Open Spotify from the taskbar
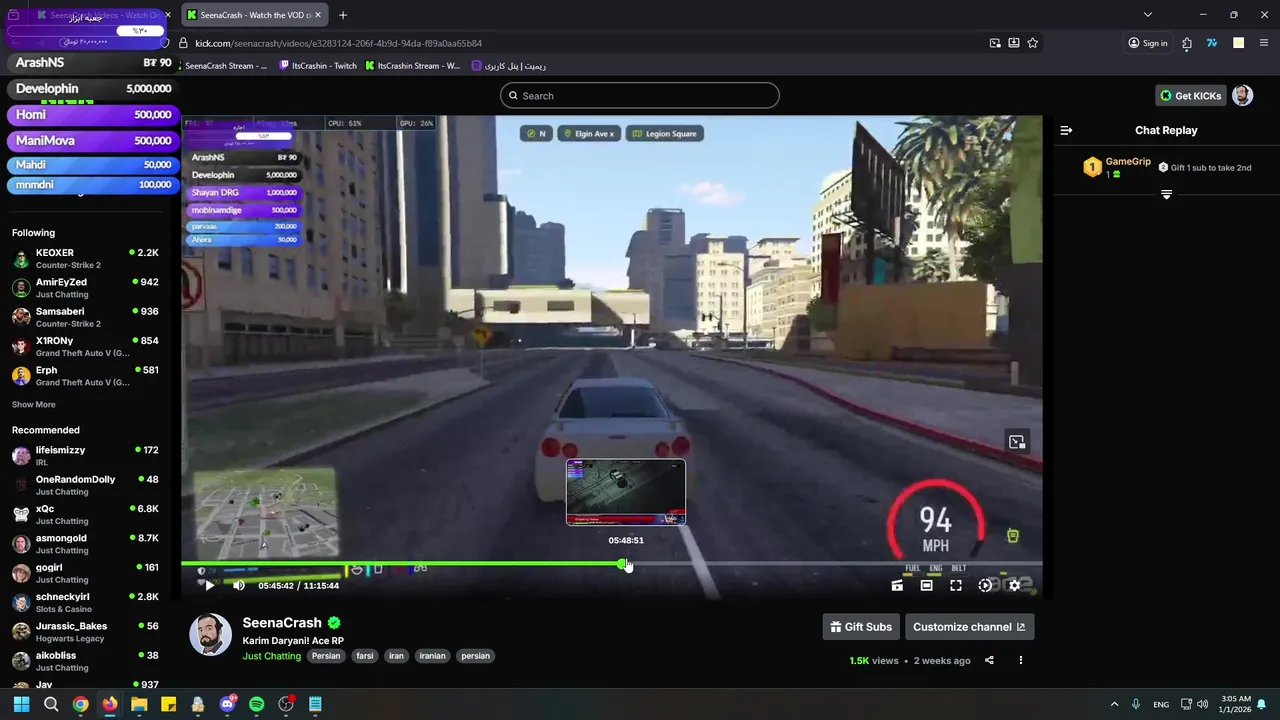Screen dimensions: 1280x720 [x=256, y=704]
